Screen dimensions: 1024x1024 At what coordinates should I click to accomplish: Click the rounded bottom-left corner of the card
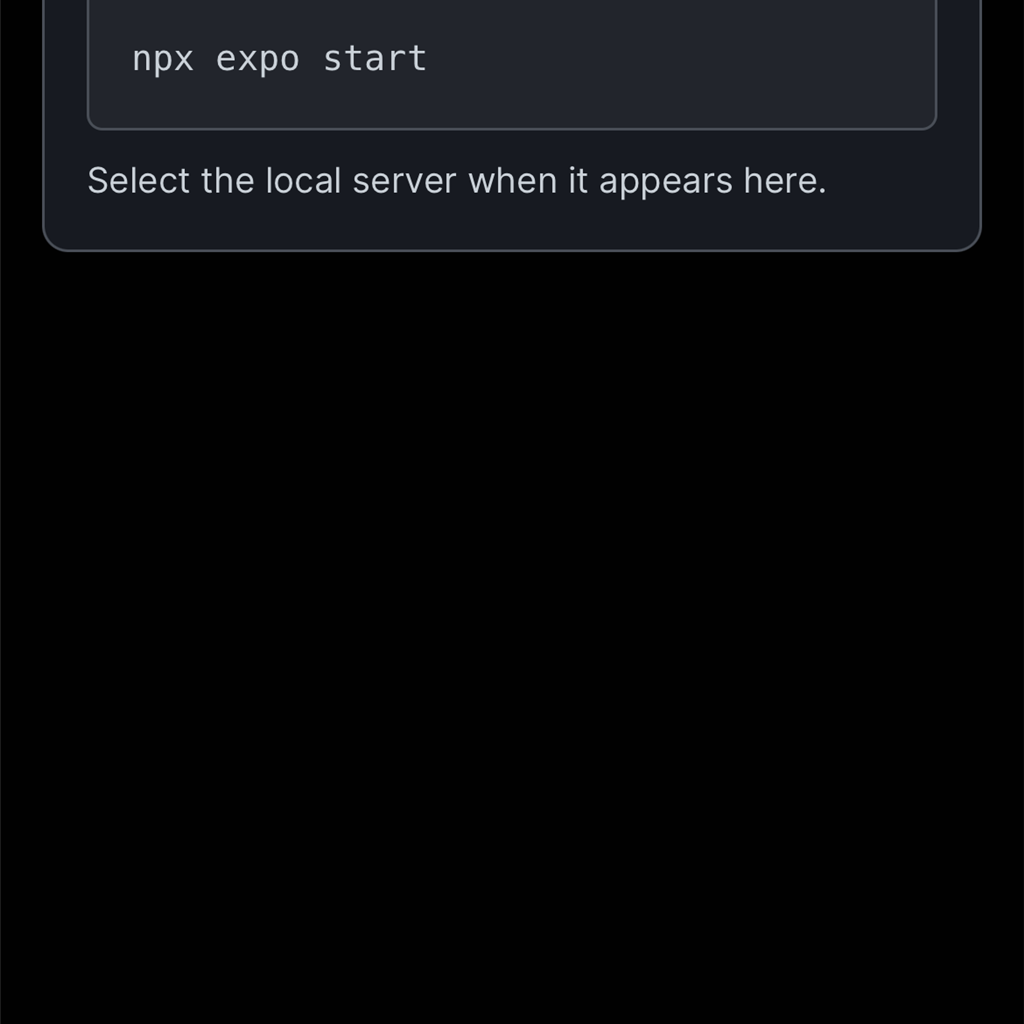coord(54,240)
